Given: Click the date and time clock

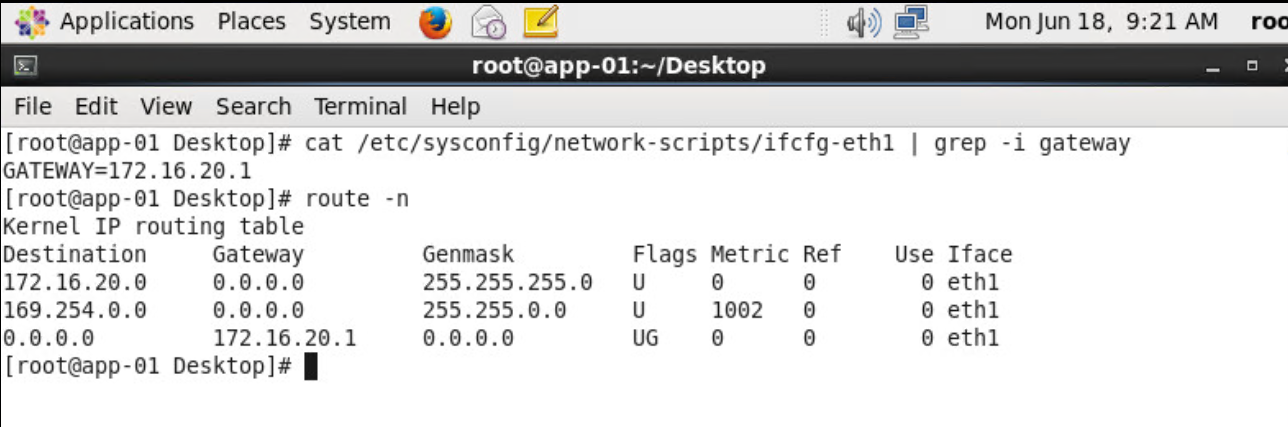Looking at the screenshot, I should (1101, 21).
